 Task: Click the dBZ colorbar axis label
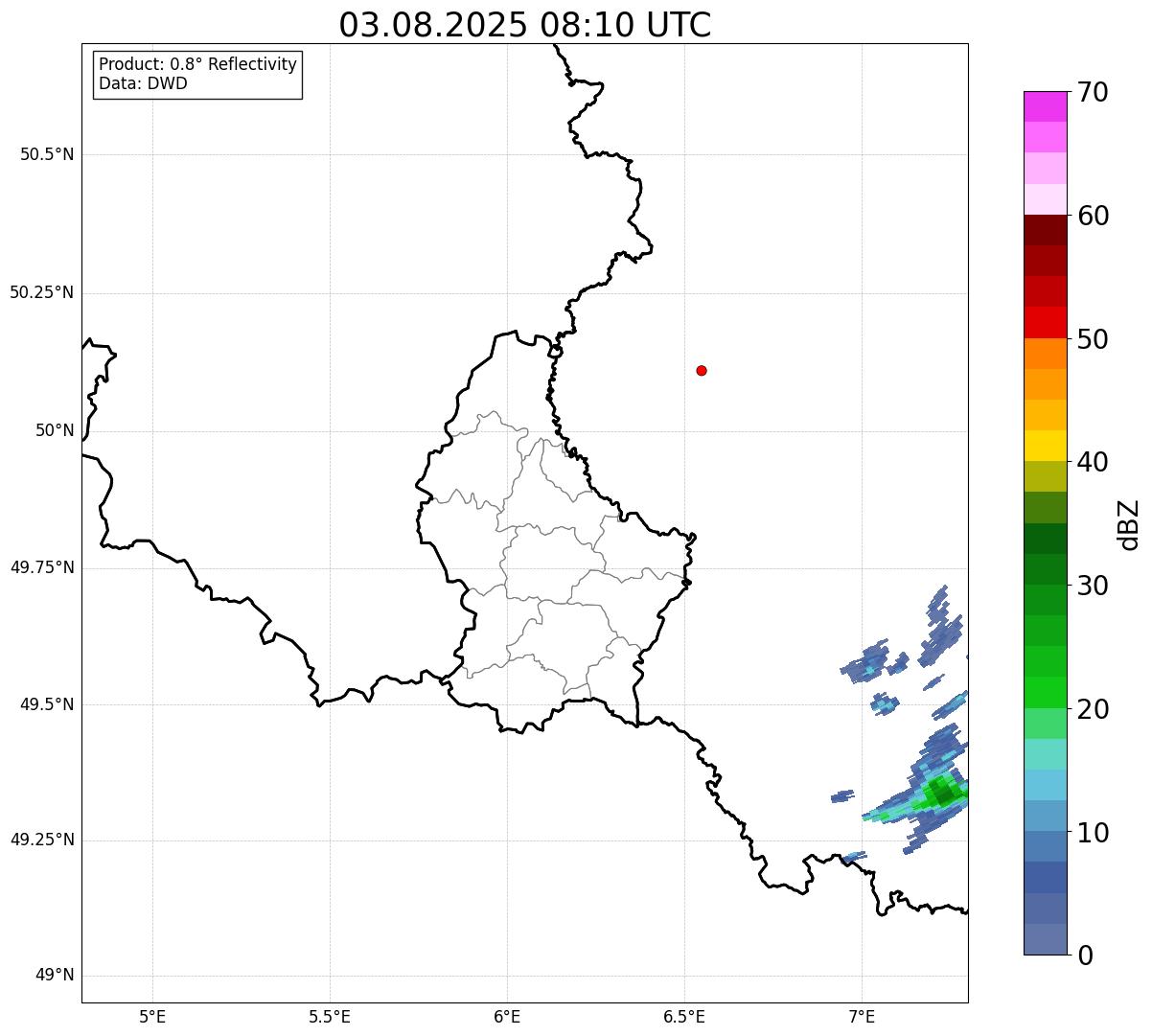coord(1129,523)
